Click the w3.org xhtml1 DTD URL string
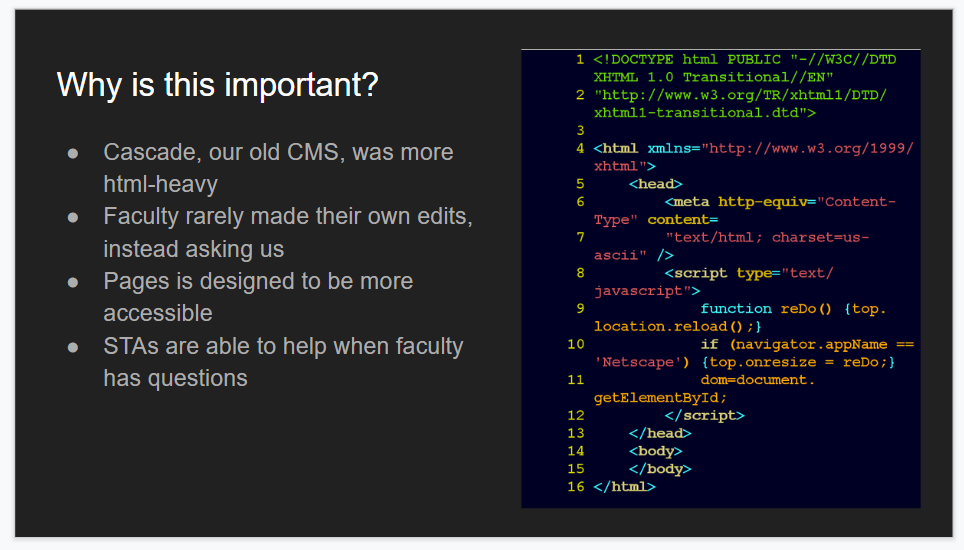Viewport: 964px width, 550px height. (740, 104)
